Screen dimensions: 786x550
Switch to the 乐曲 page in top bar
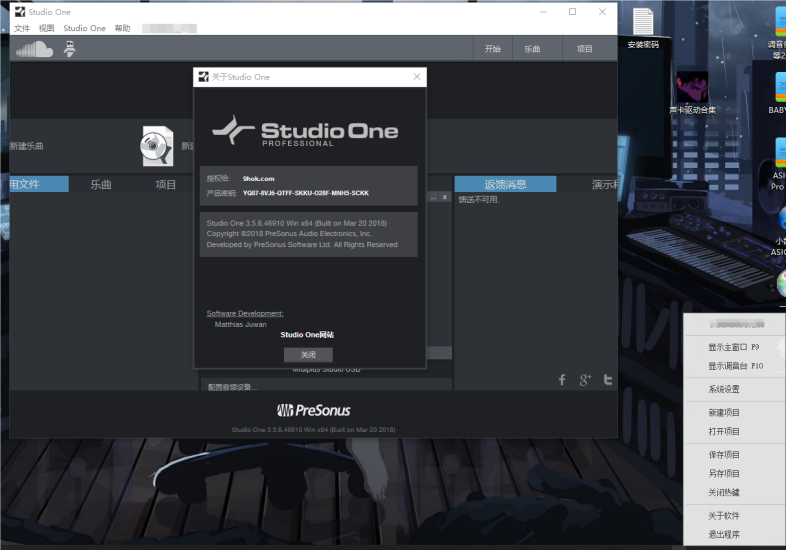coord(532,49)
